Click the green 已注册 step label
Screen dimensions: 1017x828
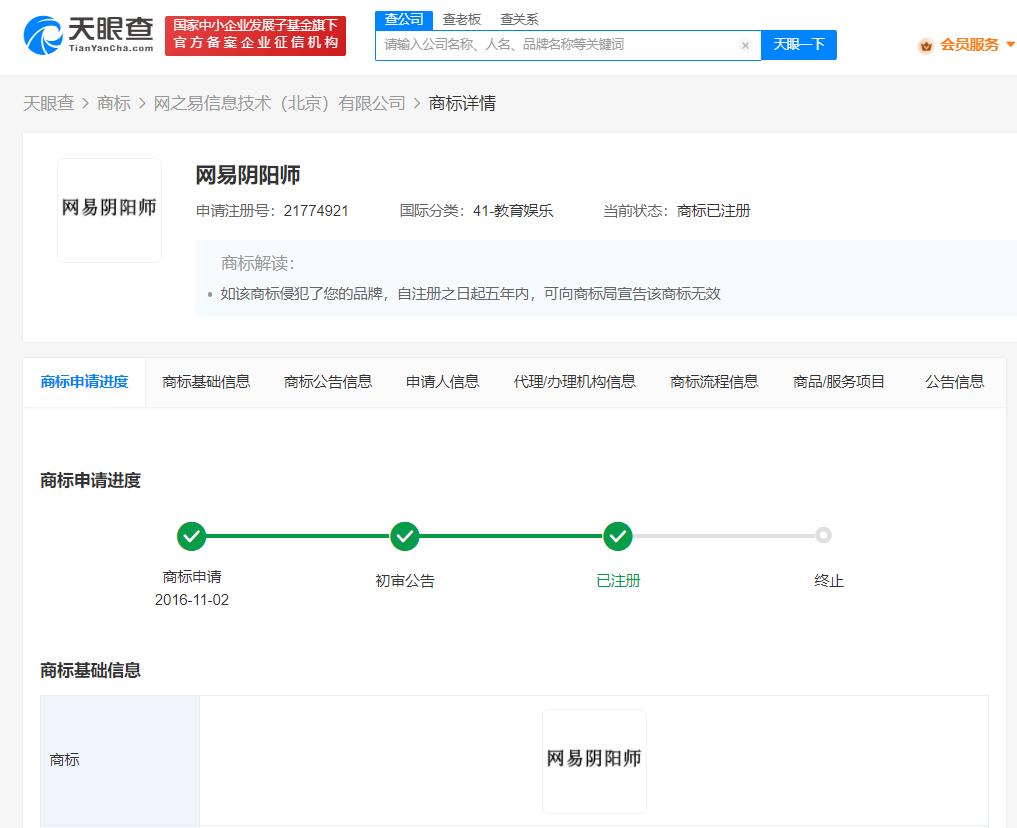(x=618, y=581)
